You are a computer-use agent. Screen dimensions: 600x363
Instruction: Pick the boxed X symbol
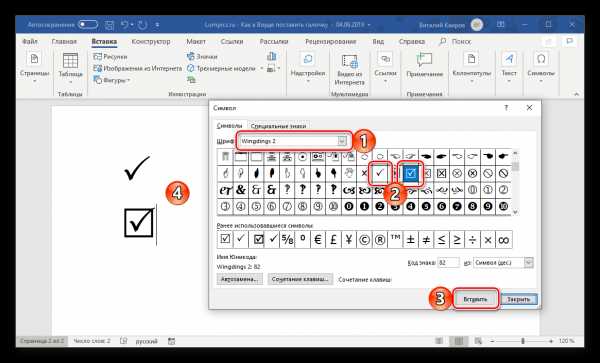441,173
